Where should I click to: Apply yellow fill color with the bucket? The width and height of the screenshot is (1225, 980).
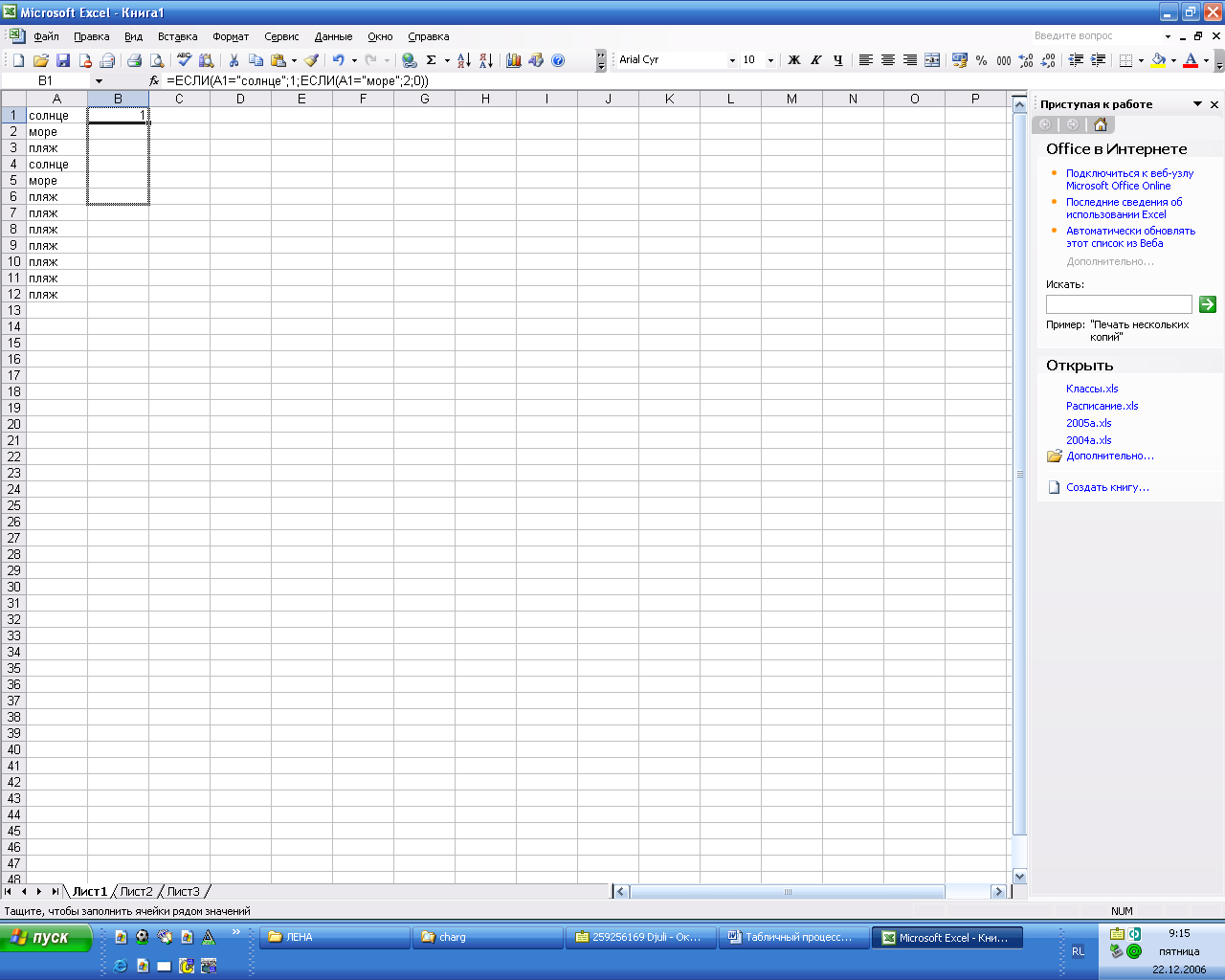tap(1158, 60)
